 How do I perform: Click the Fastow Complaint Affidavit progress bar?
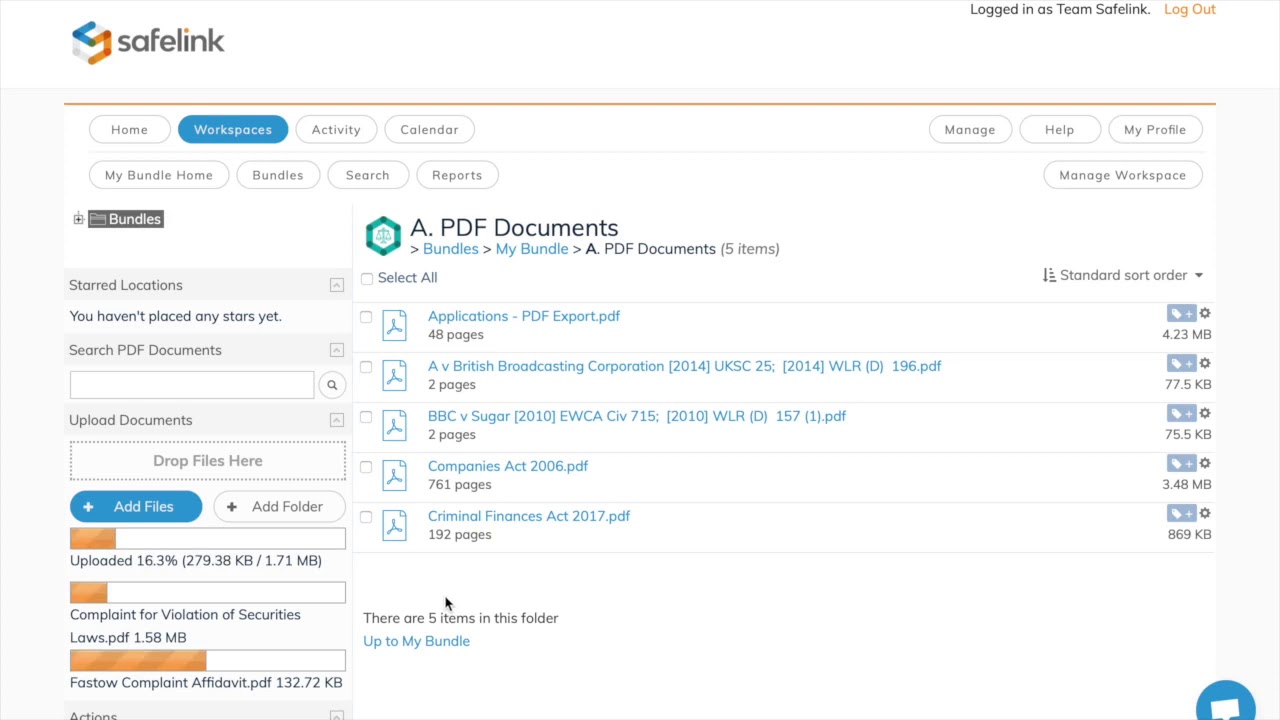(x=208, y=661)
